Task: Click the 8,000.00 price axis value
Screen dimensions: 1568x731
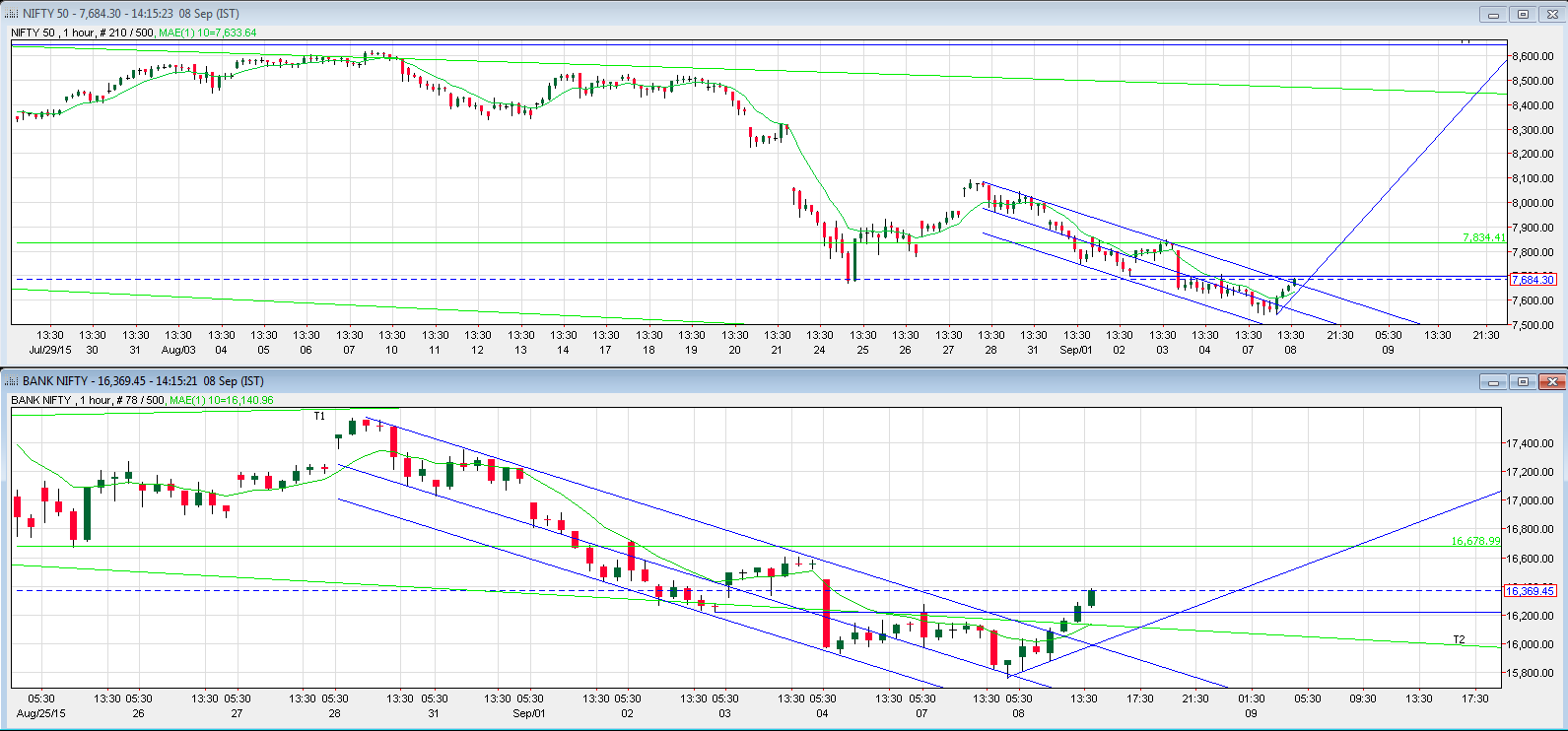Action: tap(1534, 203)
